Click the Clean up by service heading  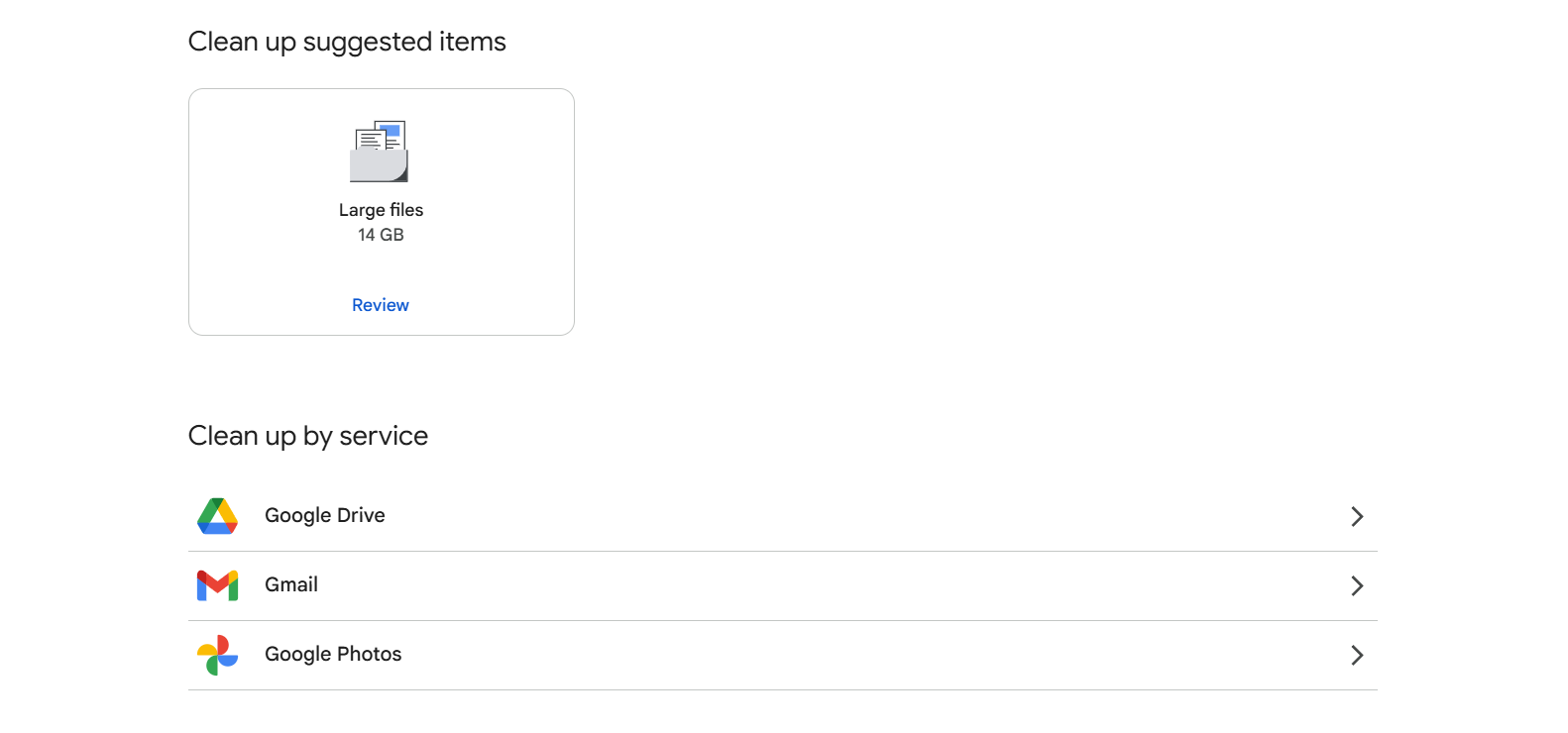308,436
